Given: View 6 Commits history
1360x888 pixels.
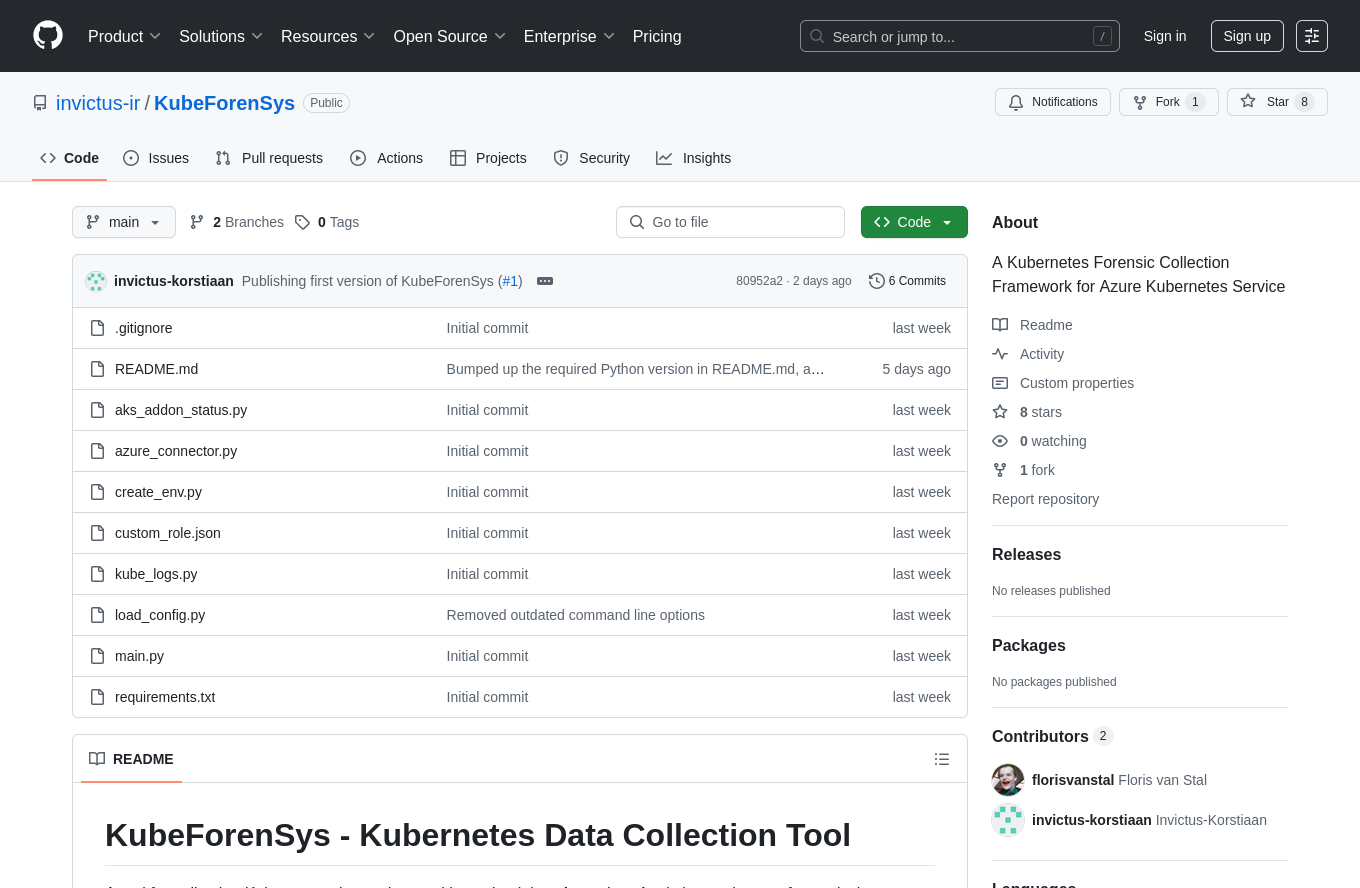Looking at the screenshot, I should point(908,281).
